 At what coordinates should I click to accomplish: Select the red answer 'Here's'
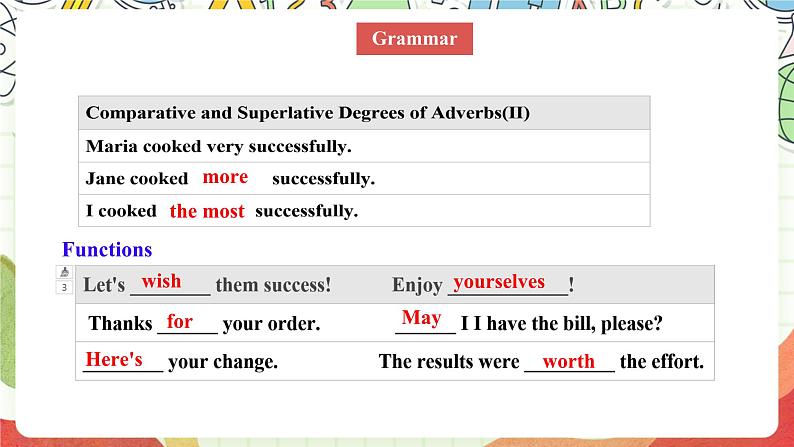click(x=114, y=359)
